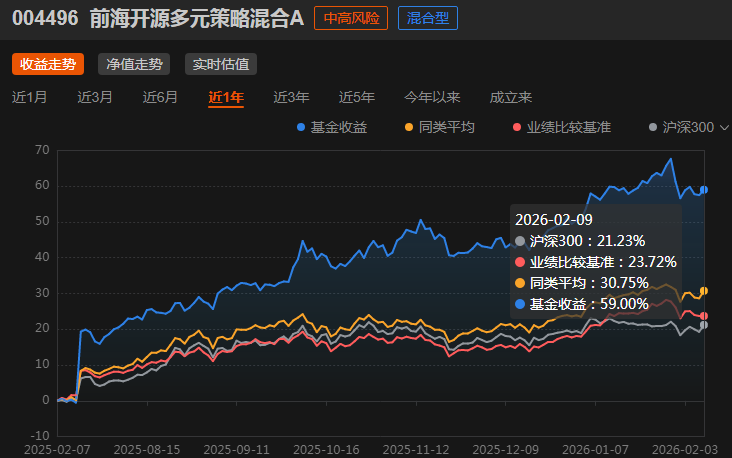Click the x-axis date 2025-10-16
The image size is (732, 458).
click(326, 450)
